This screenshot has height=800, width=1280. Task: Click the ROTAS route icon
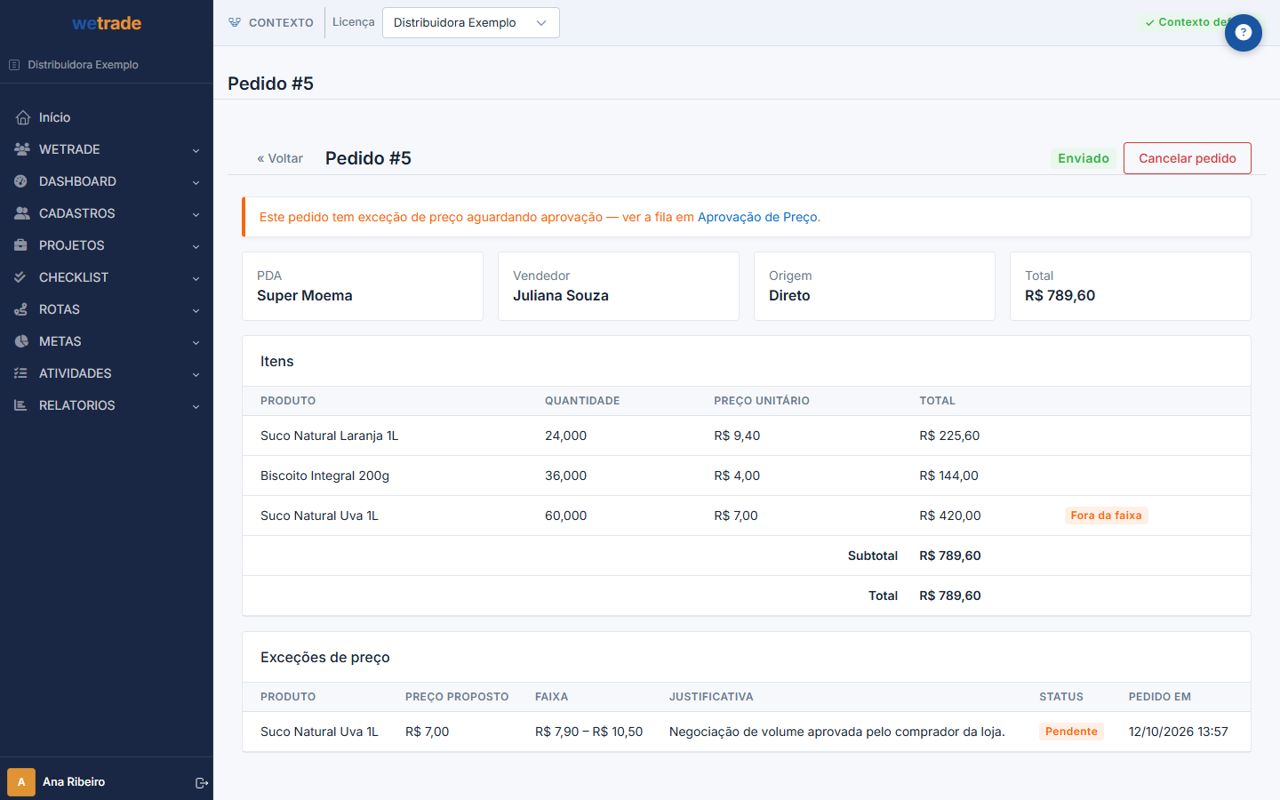(x=22, y=309)
